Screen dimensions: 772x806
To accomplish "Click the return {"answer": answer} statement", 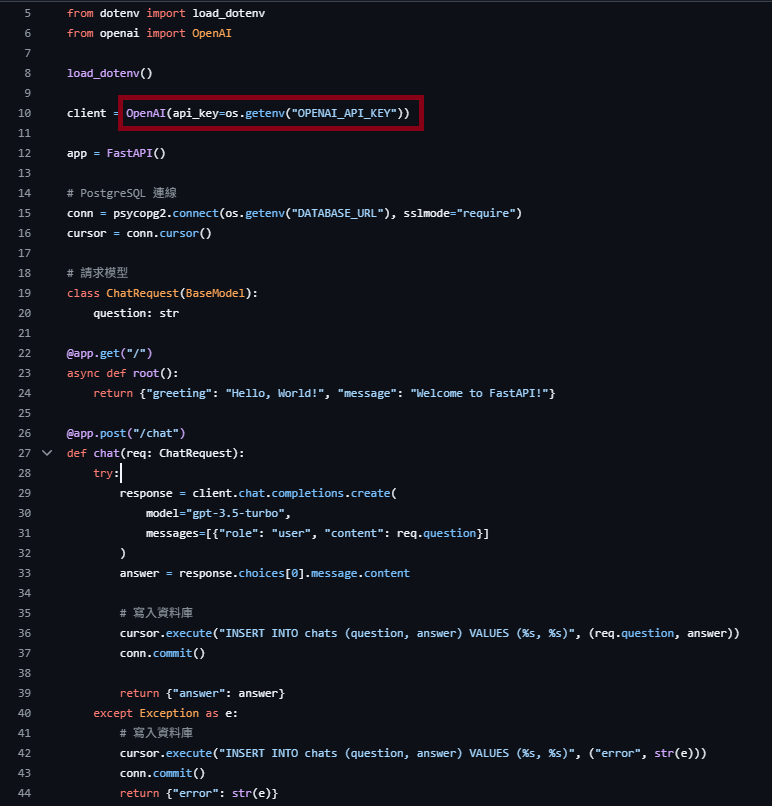I will click(202, 693).
